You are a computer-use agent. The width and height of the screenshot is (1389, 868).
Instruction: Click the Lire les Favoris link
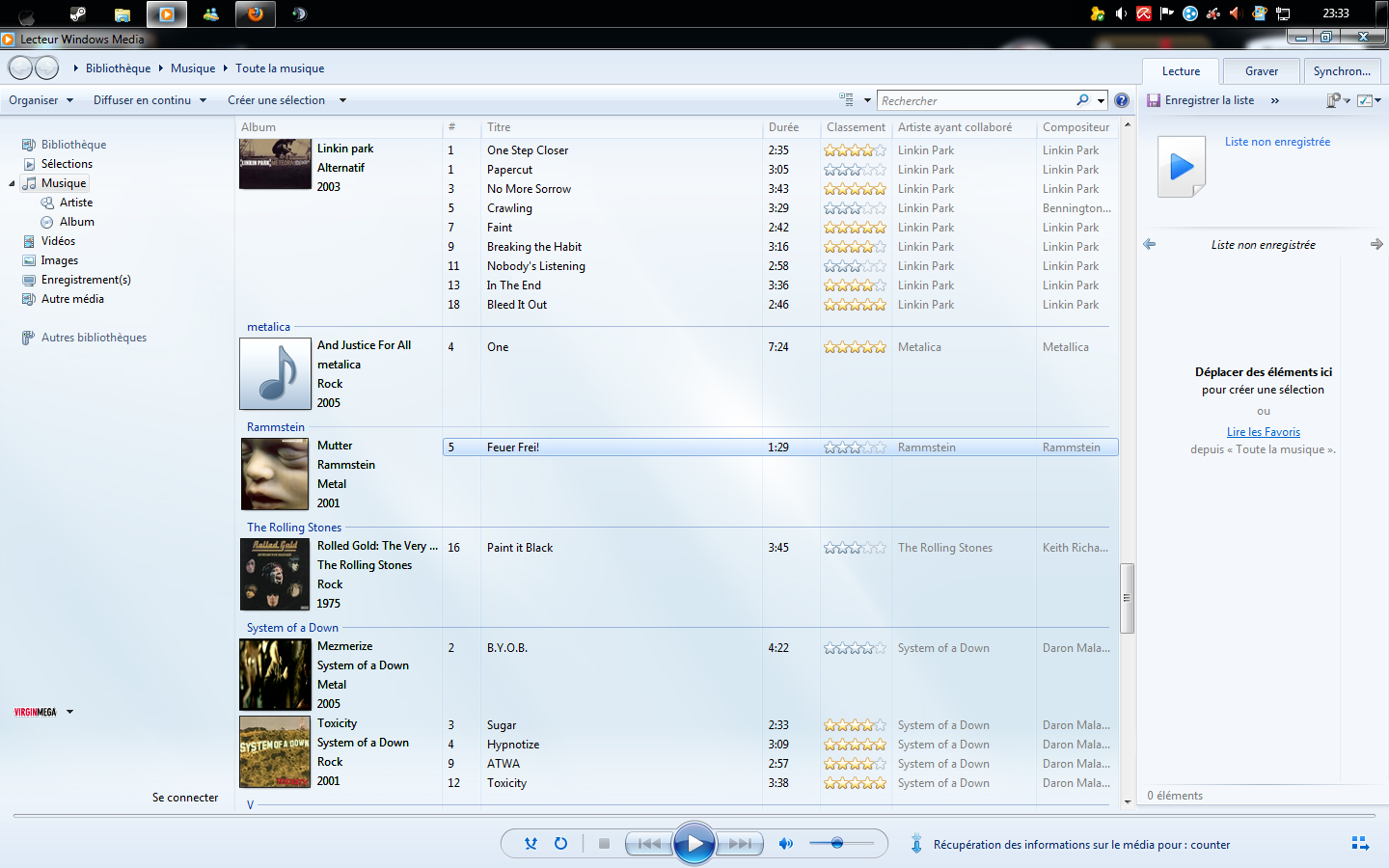pos(1263,432)
